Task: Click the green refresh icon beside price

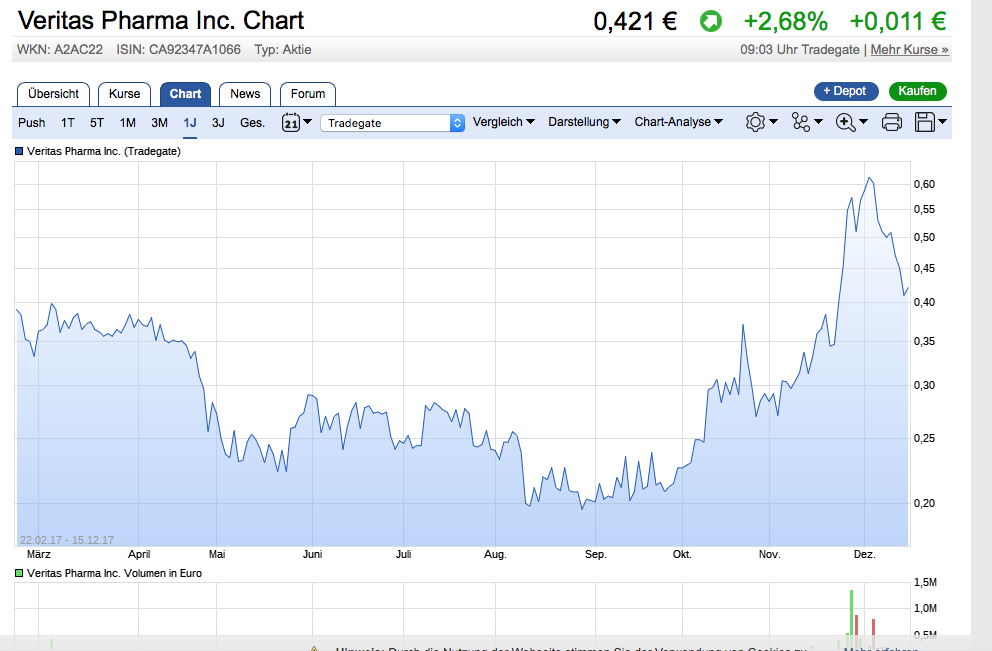Action: 710,19
